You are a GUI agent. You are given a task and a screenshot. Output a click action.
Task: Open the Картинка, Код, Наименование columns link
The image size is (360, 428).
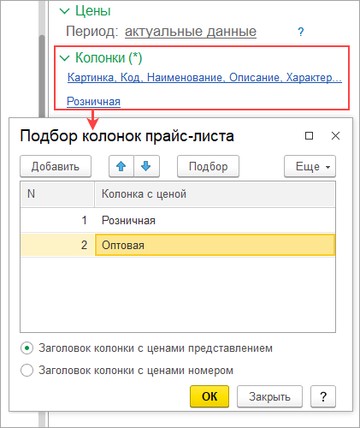tap(205, 77)
